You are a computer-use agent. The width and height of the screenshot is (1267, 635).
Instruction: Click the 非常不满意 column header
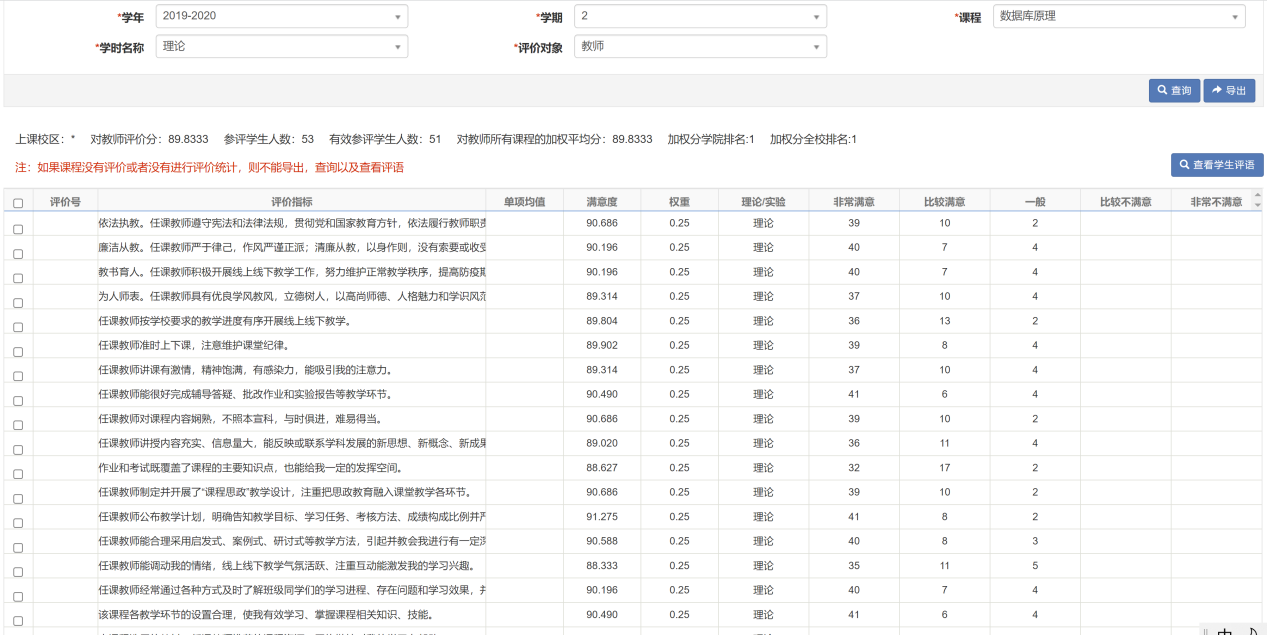coord(1216,201)
